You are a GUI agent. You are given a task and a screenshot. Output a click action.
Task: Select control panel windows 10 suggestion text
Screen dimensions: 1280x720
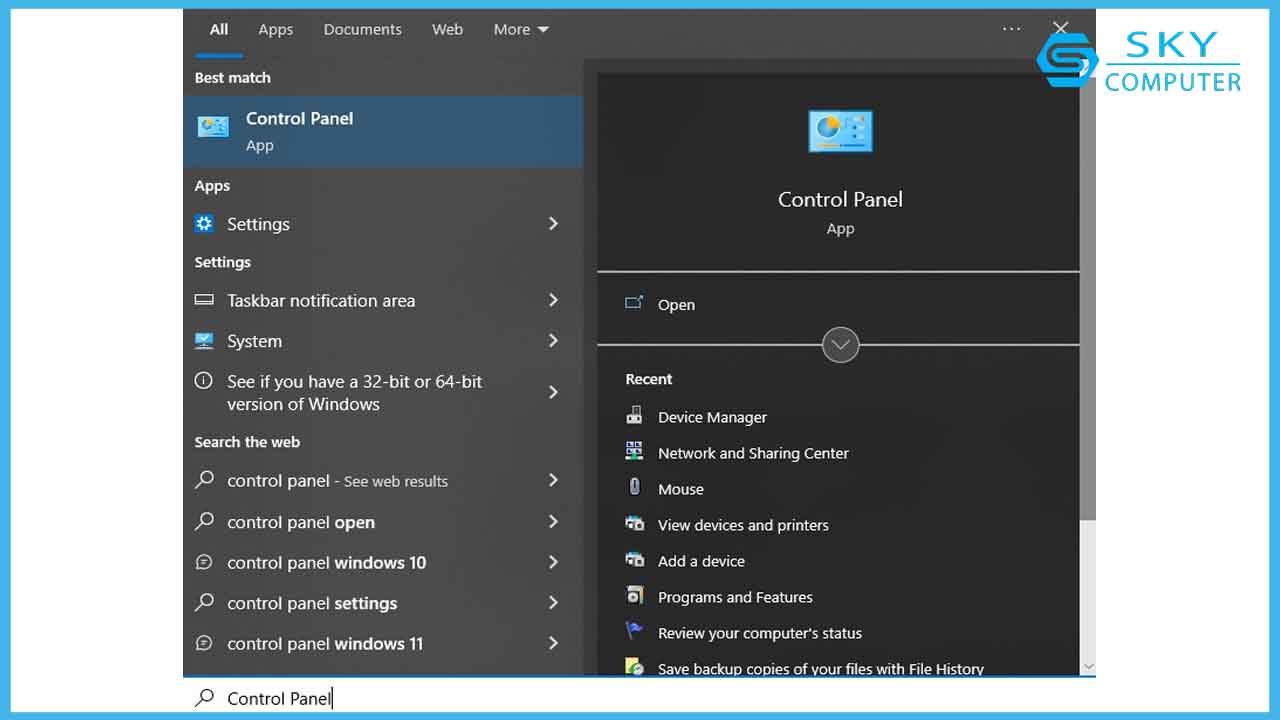tap(326, 563)
